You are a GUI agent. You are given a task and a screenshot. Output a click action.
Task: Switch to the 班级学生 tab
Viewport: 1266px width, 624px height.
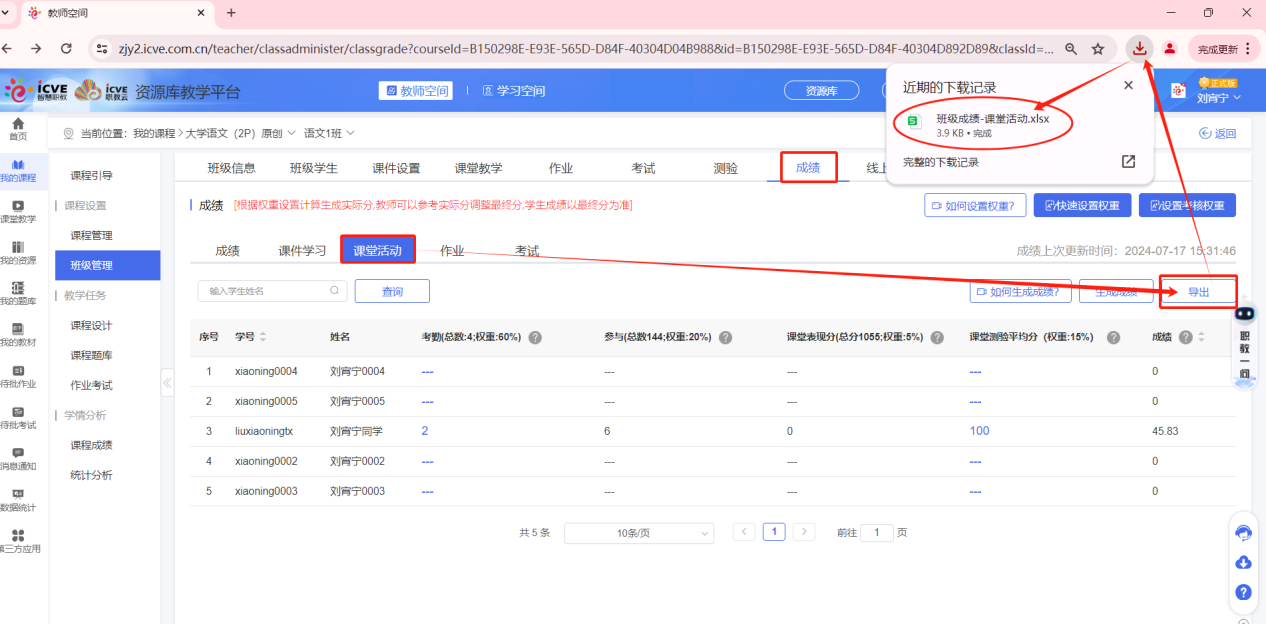[x=313, y=168]
